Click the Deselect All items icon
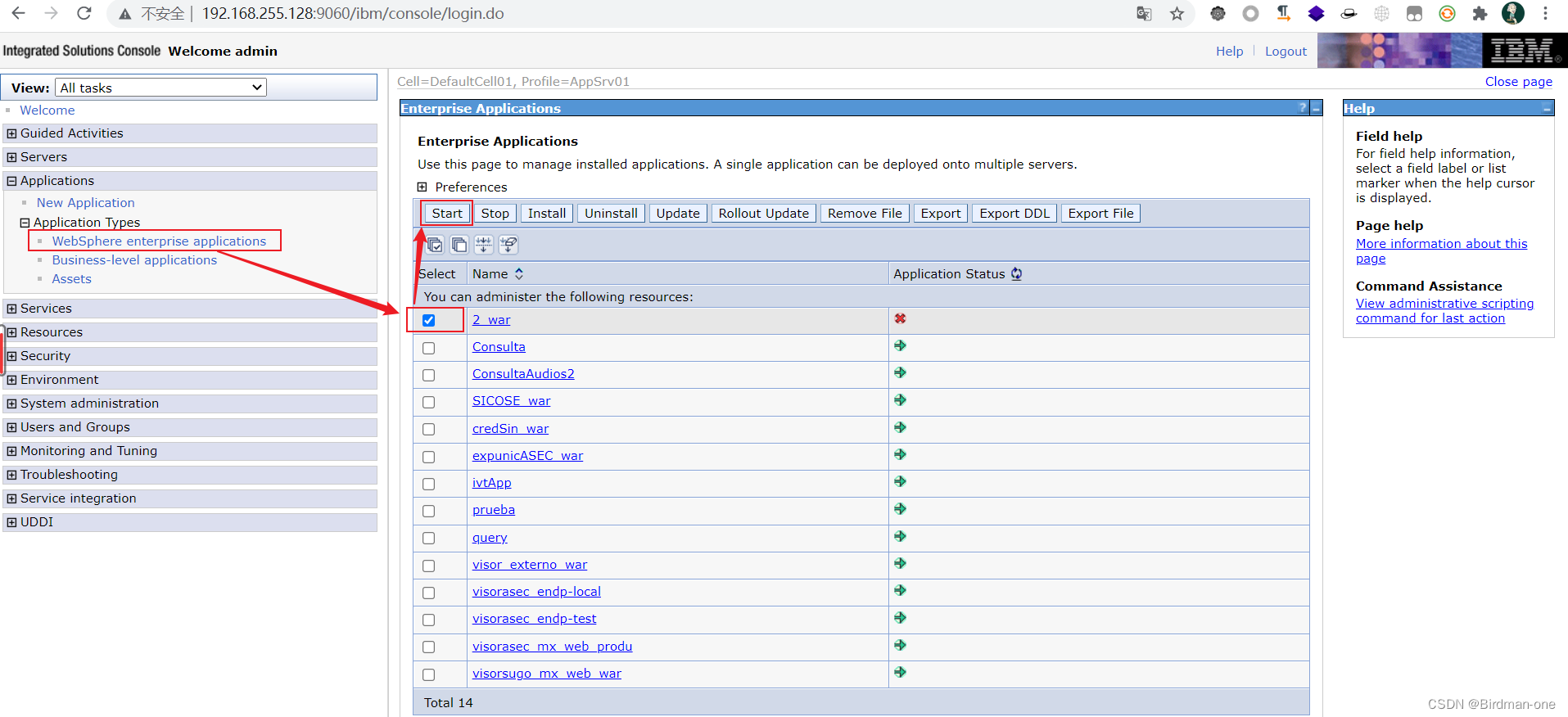The width and height of the screenshot is (1568, 717). 459,245
